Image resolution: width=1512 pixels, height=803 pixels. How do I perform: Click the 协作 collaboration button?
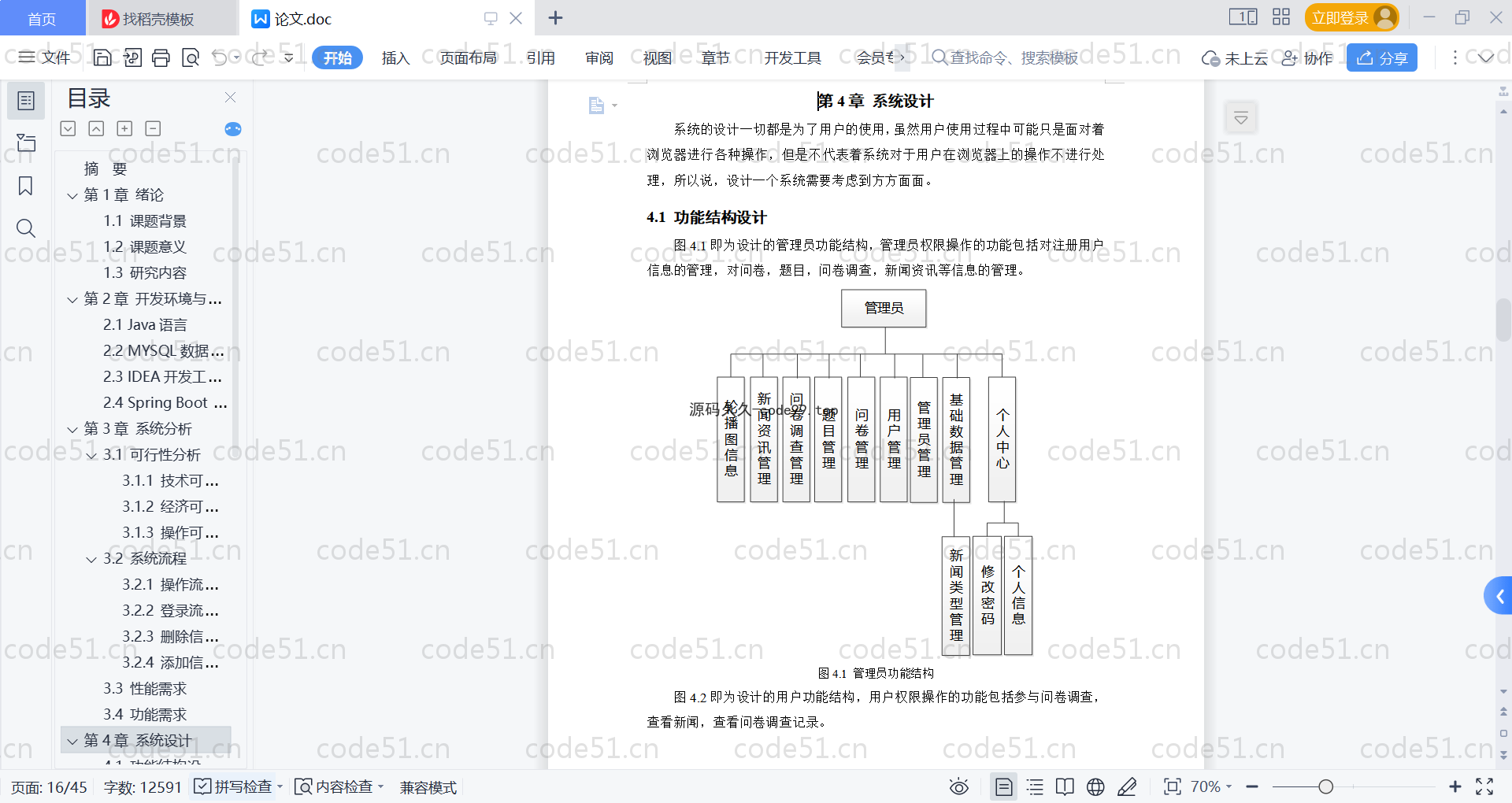coord(1307,58)
